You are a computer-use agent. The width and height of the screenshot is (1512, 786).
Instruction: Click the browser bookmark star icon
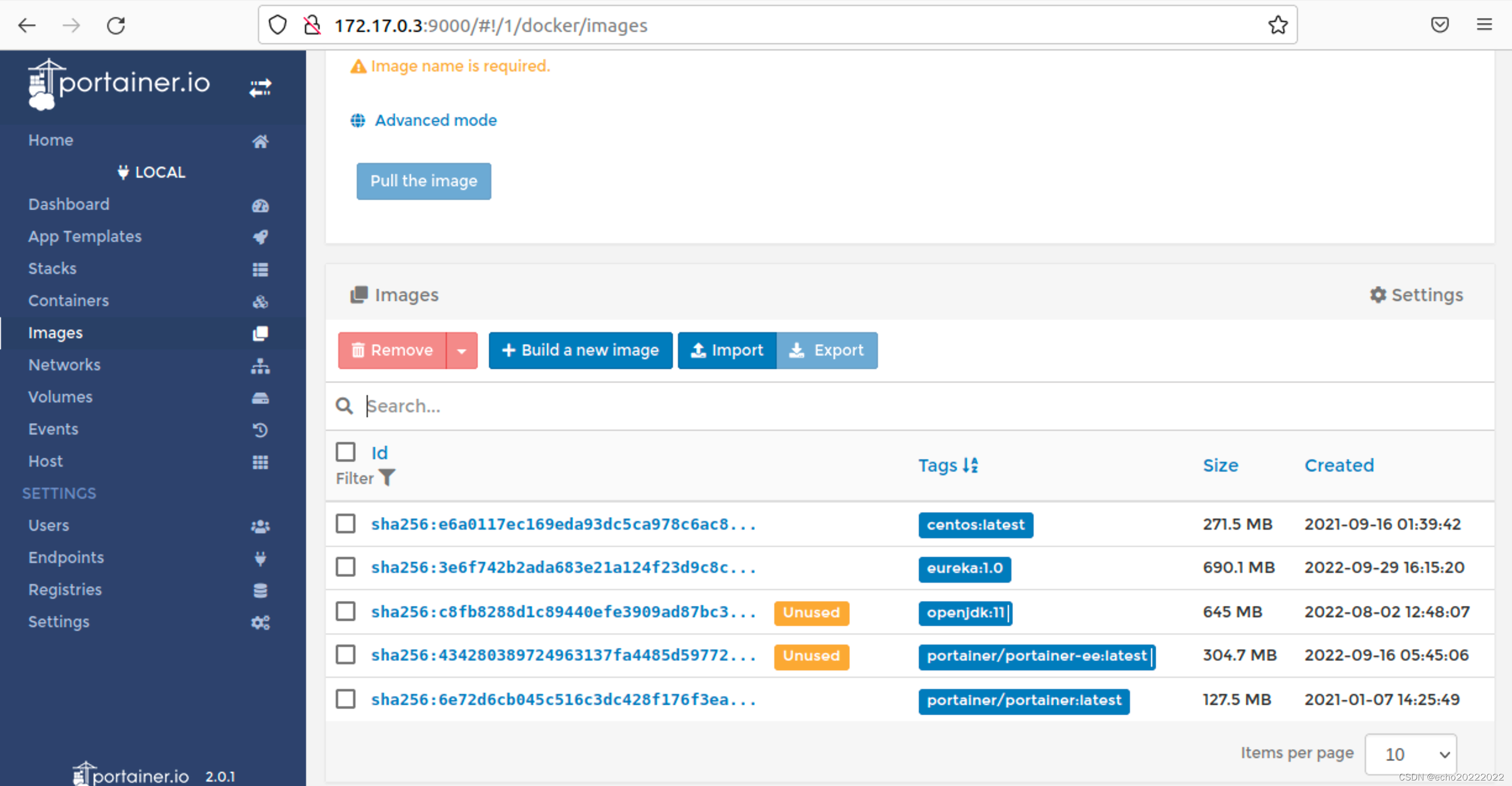[x=1277, y=25]
